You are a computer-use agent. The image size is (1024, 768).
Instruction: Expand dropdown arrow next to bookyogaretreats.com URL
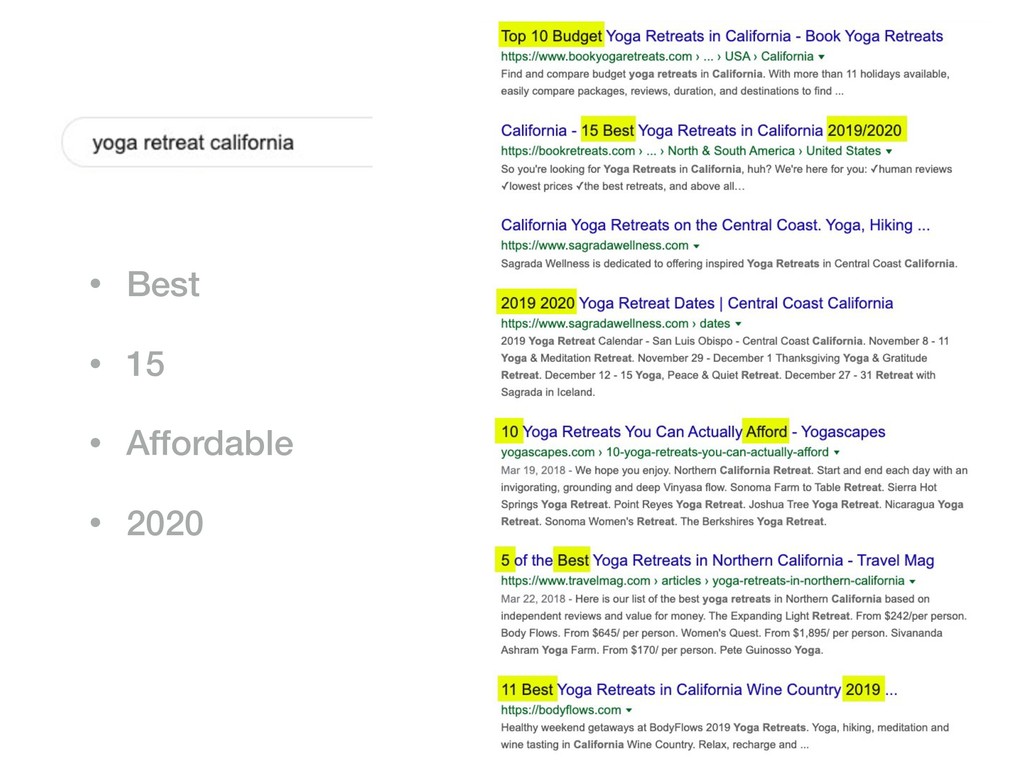822,57
